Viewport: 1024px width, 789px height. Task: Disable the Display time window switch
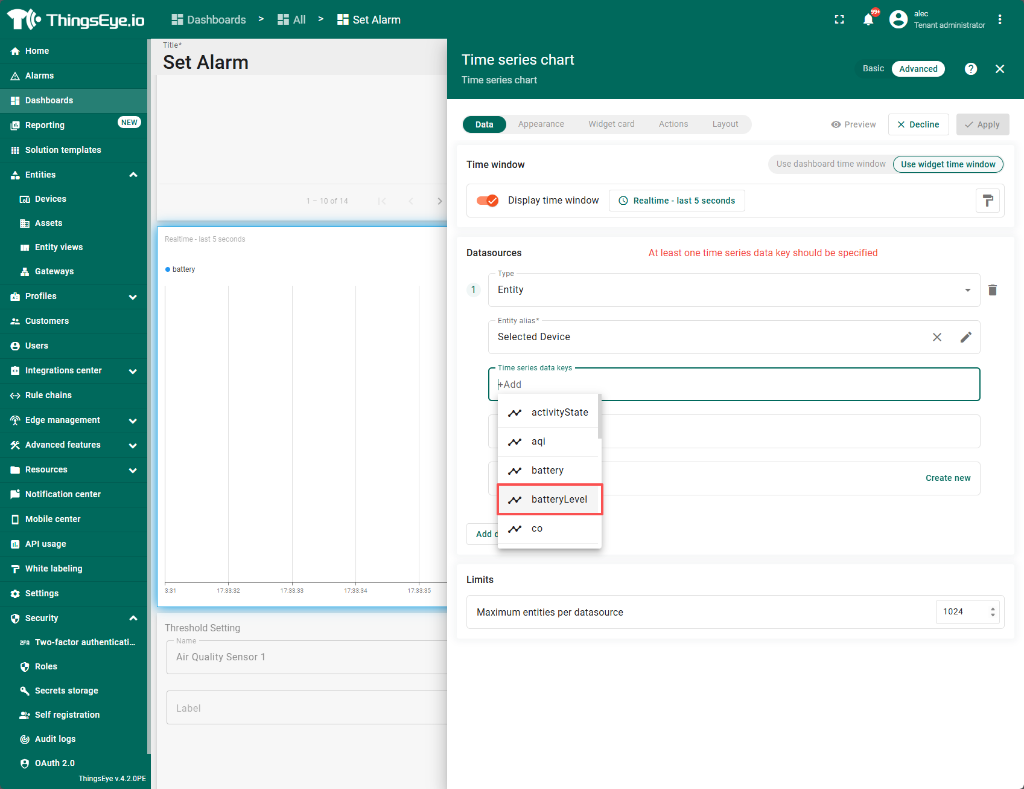488,201
